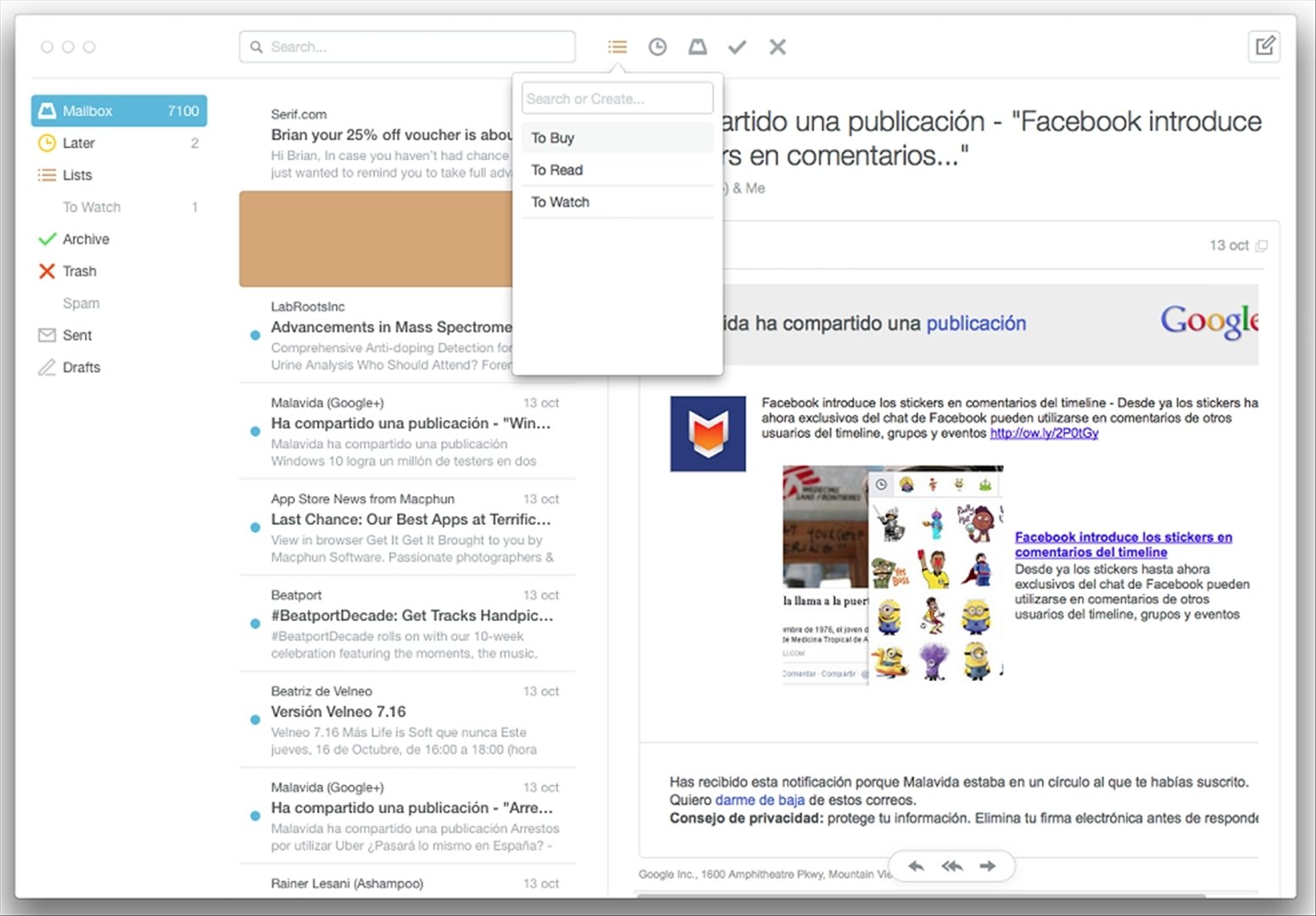
Task: Open Spam folder
Action: tap(119, 304)
